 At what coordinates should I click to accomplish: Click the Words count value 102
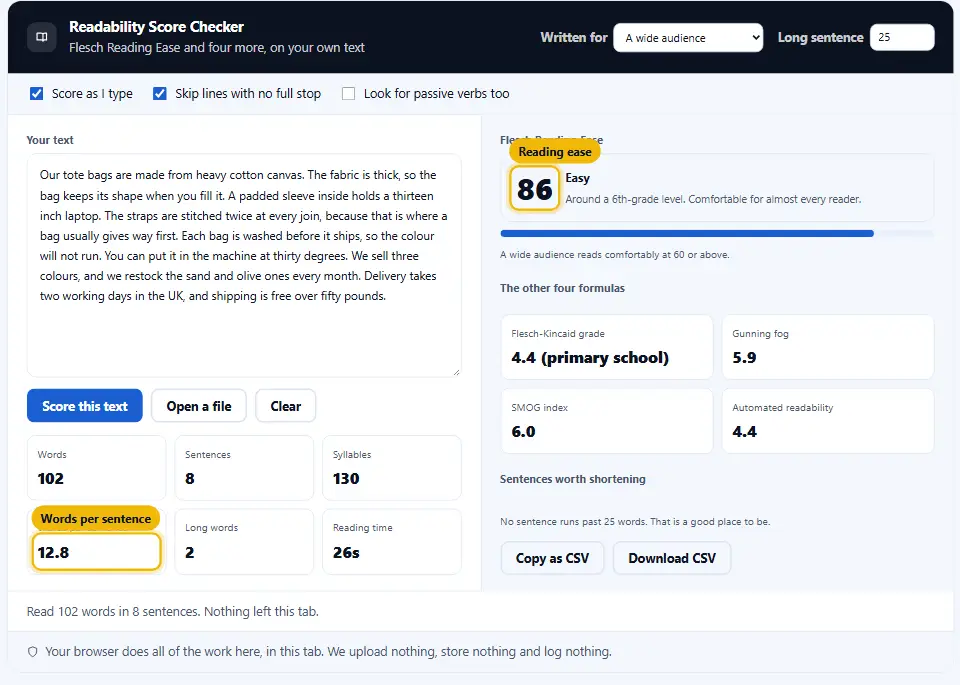[x=51, y=479]
